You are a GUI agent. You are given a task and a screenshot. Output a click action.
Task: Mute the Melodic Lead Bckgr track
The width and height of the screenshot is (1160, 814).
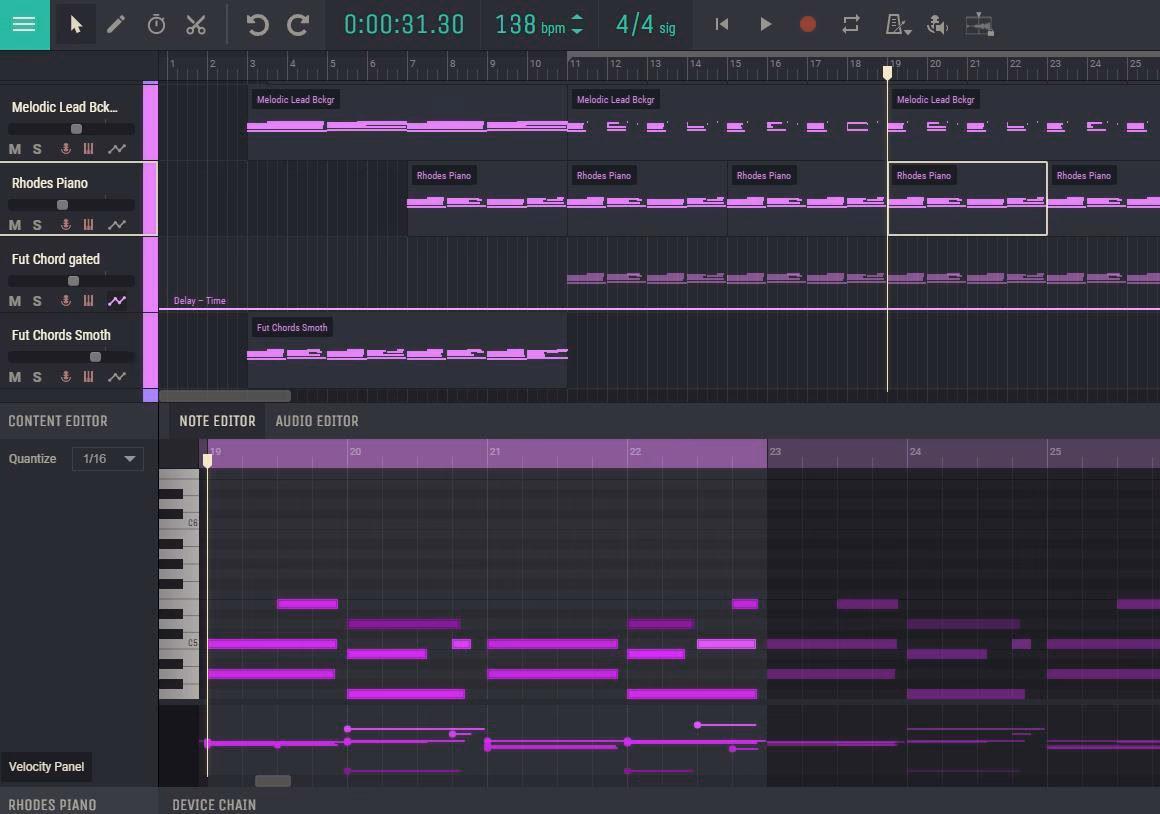point(15,149)
